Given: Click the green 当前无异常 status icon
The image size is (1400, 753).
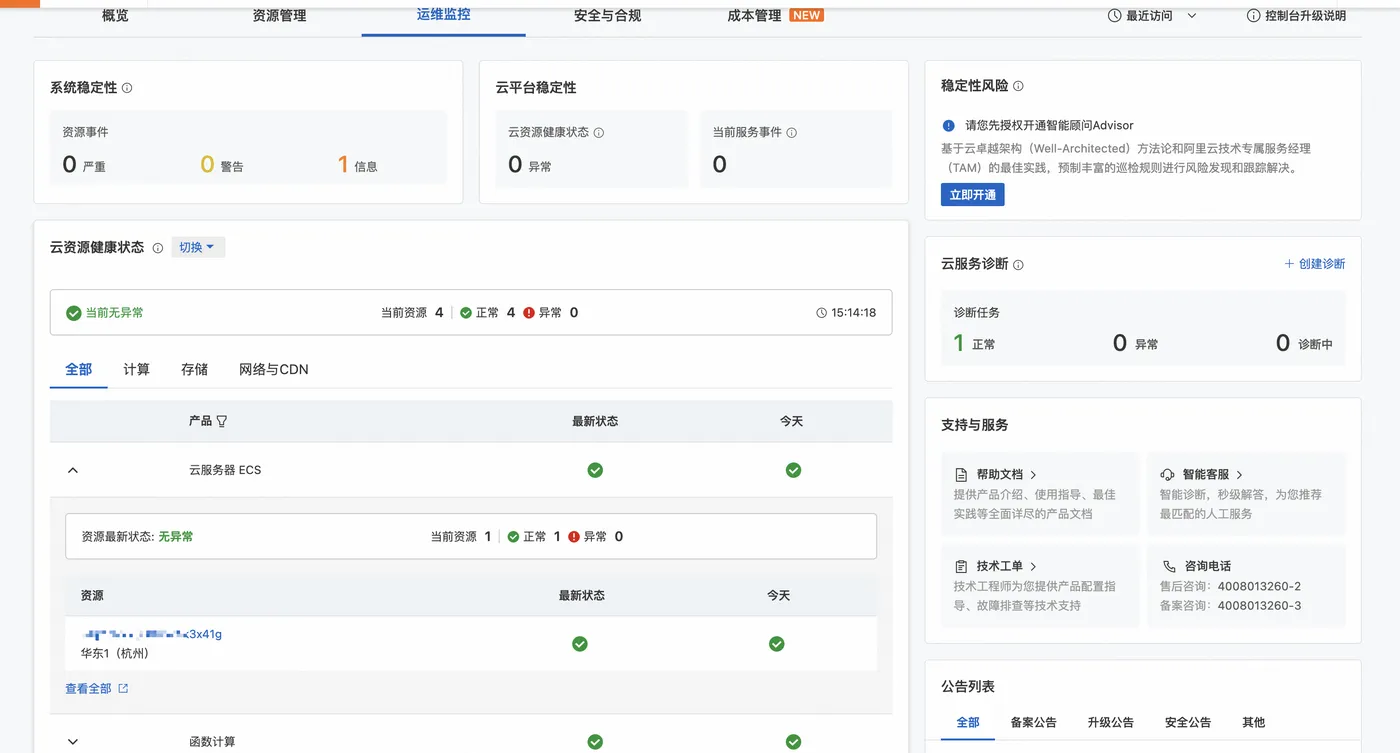Looking at the screenshot, I should 73,313.
